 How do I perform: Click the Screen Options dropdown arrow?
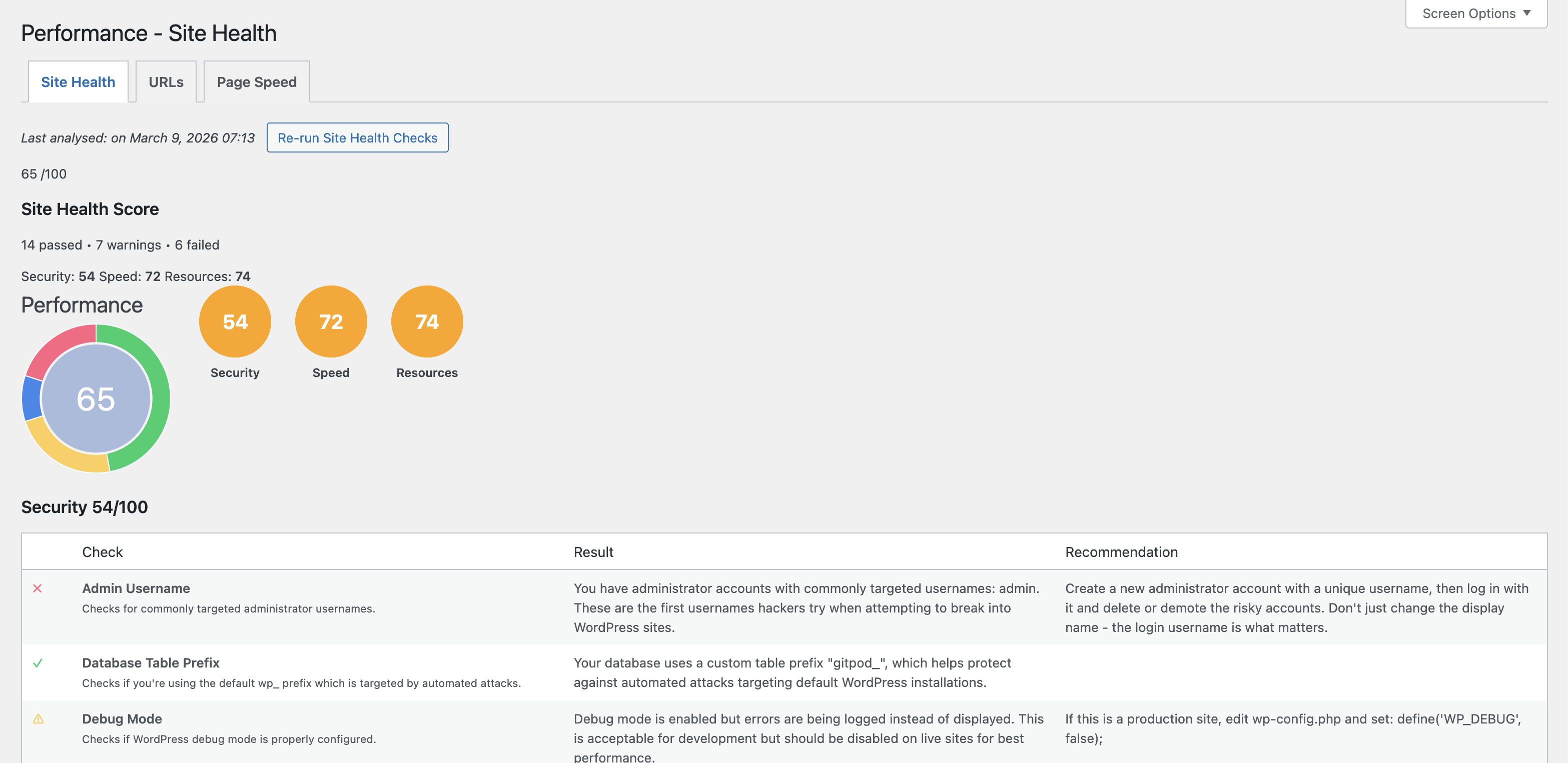1526,13
